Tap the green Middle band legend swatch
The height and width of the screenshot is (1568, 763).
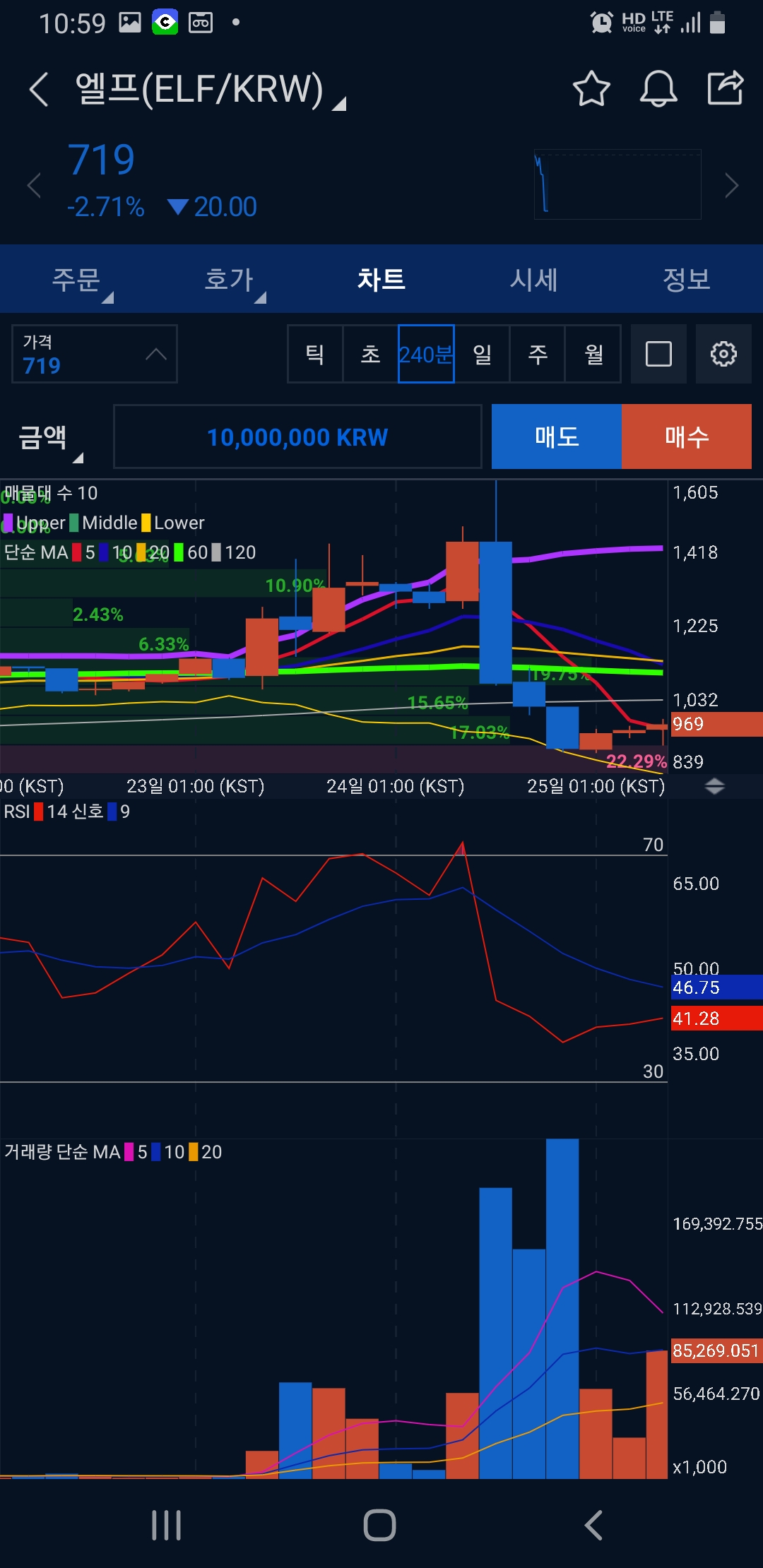point(74,523)
